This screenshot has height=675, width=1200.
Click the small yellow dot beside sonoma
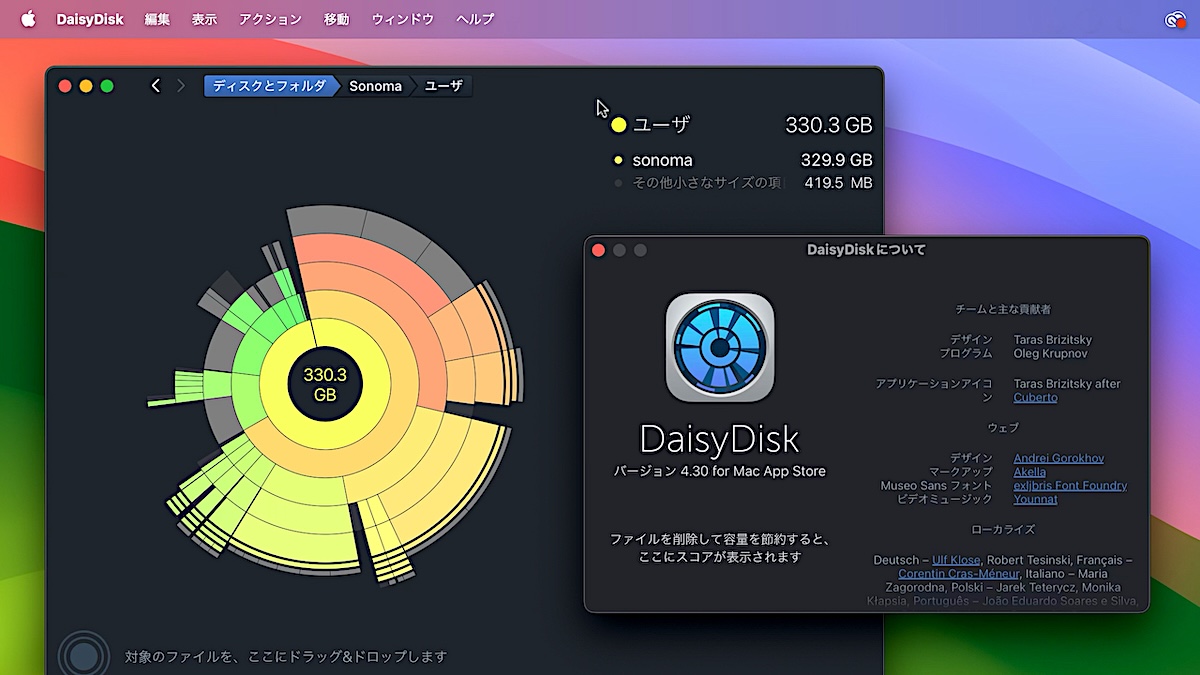[619, 160]
